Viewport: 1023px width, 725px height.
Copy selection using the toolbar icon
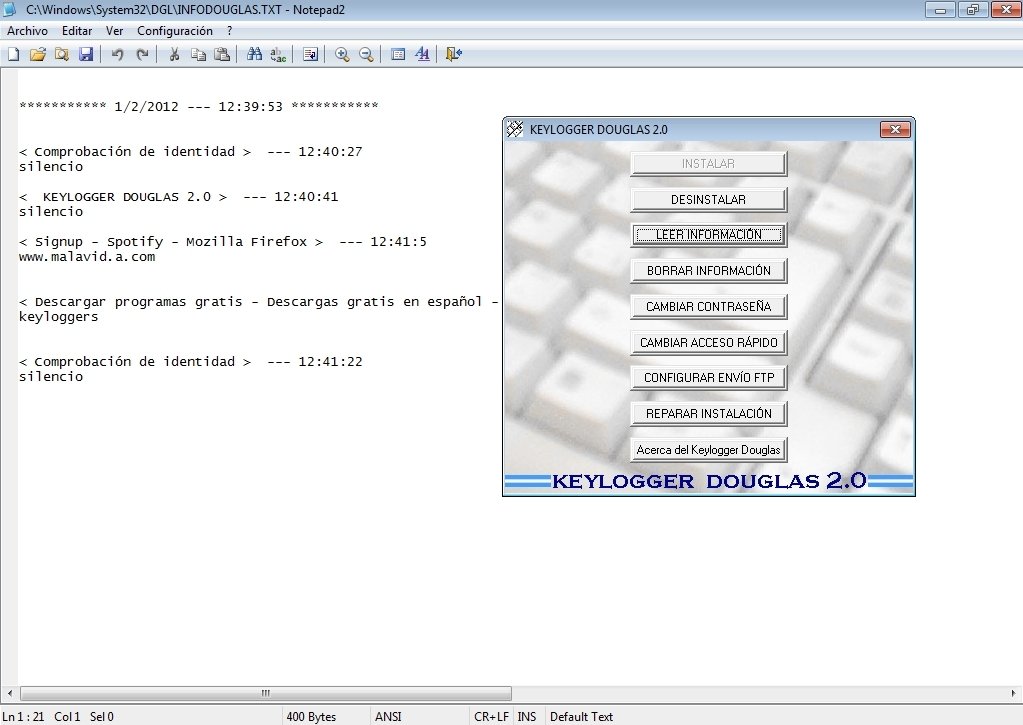click(x=198, y=55)
